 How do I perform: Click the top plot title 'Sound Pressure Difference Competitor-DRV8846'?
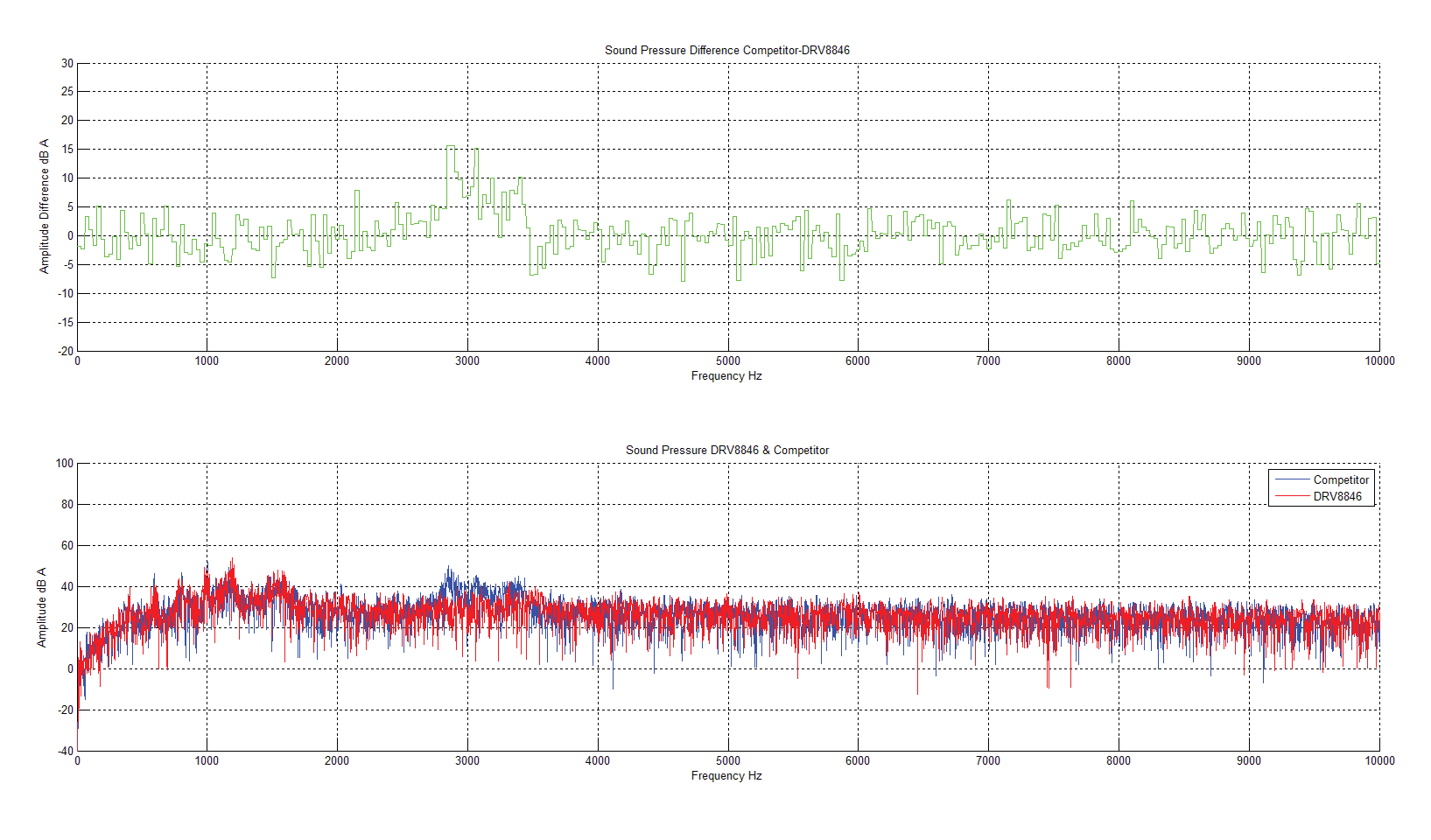[x=726, y=50]
